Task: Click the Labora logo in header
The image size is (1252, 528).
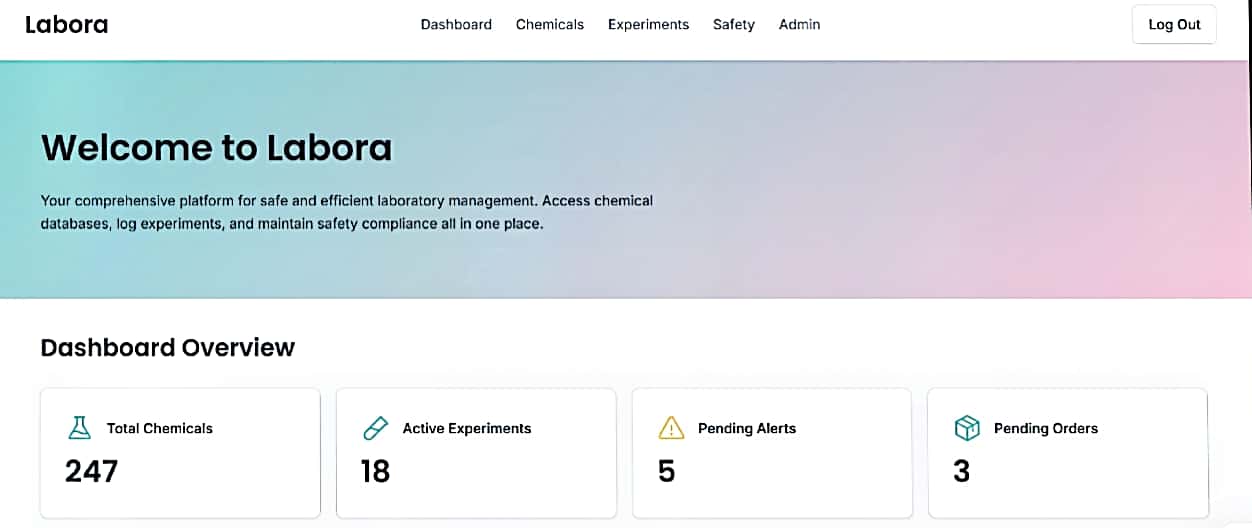Action: click(67, 25)
